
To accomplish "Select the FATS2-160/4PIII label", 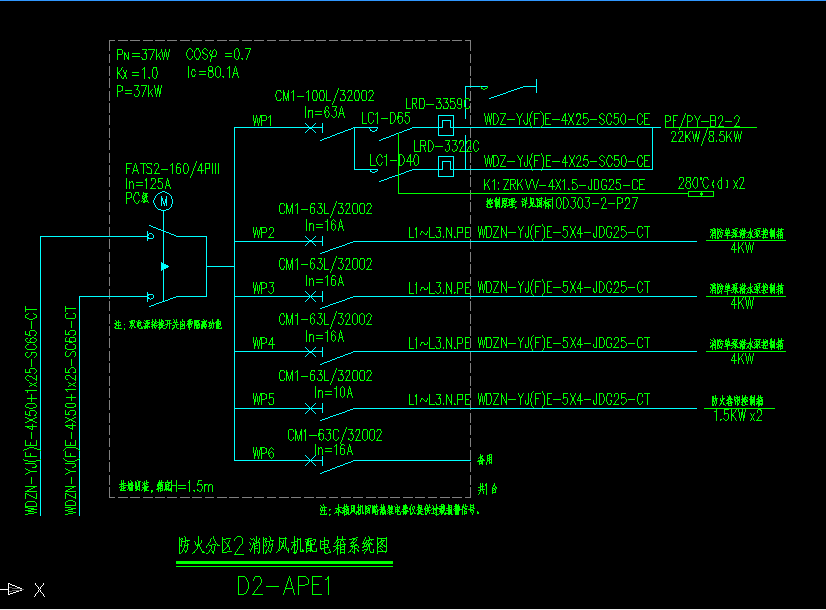I will click(172, 169).
